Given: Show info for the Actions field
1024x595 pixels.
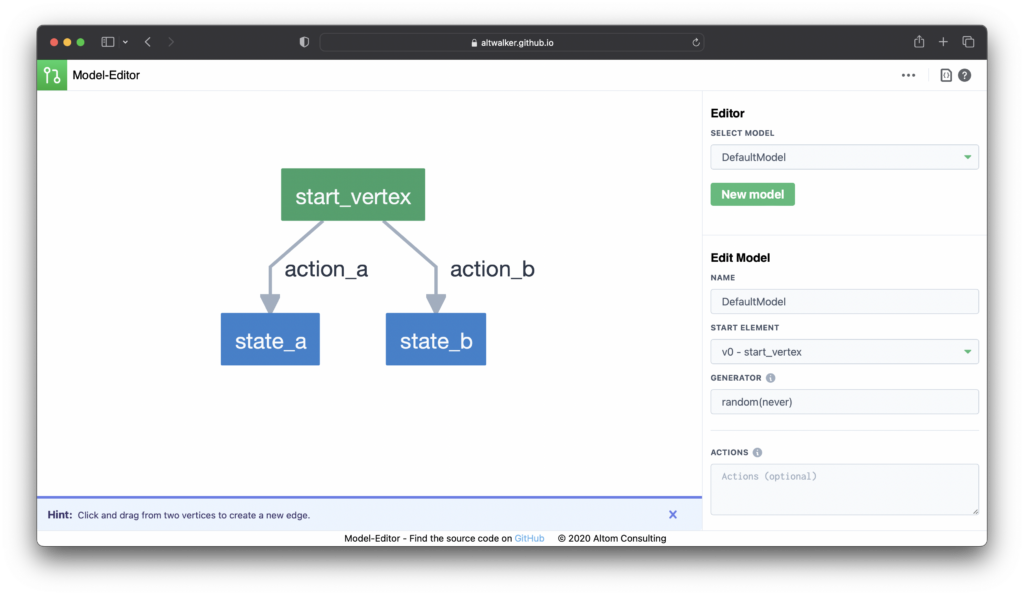Looking at the screenshot, I should click(x=758, y=453).
